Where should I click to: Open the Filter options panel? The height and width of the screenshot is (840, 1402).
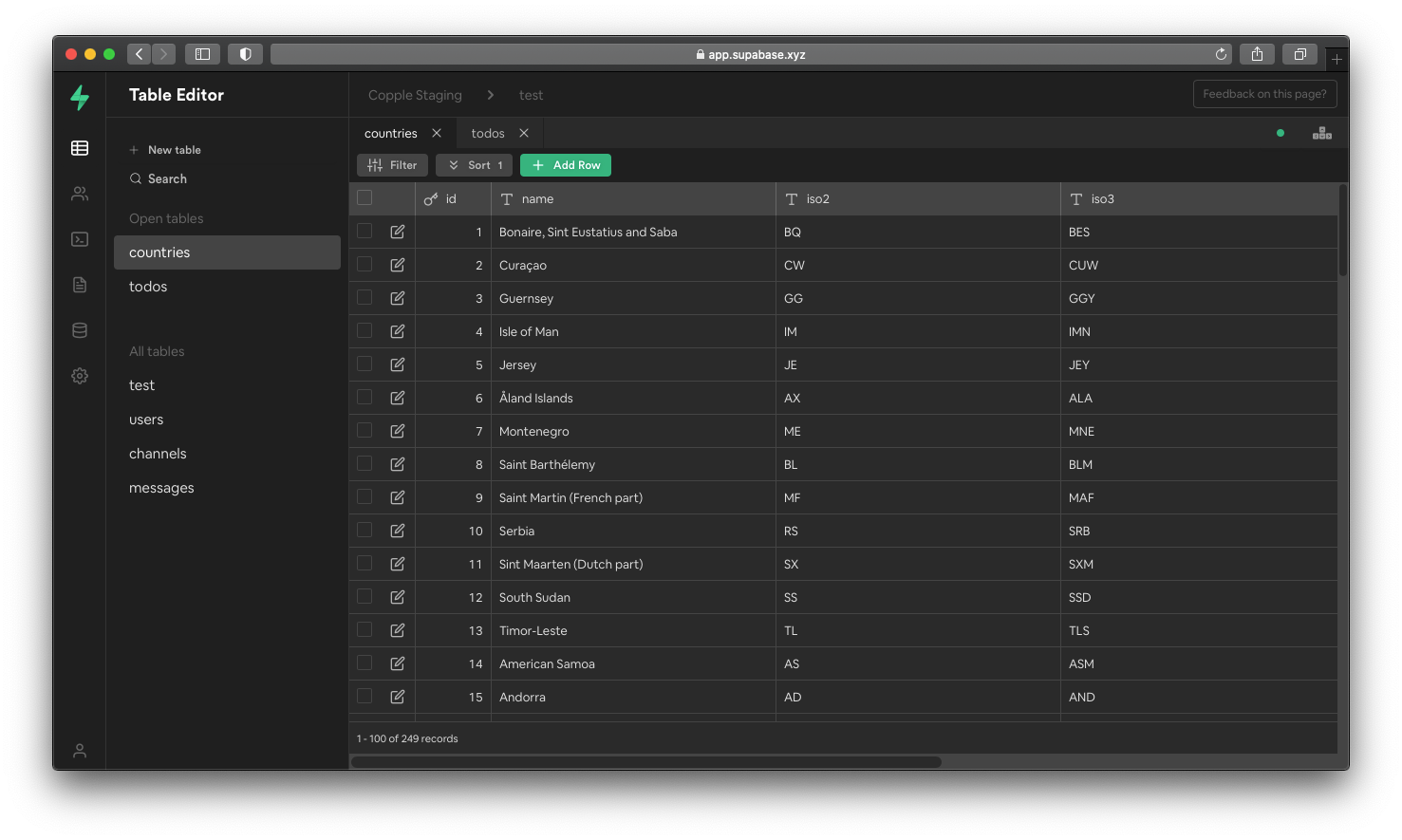point(393,165)
